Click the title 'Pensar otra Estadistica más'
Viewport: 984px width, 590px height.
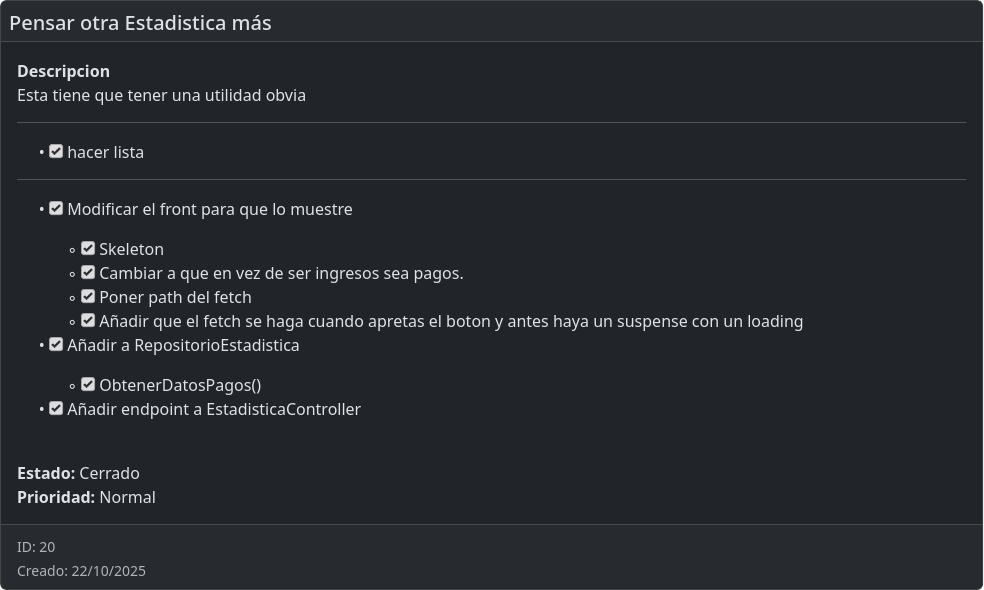coord(140,23)
